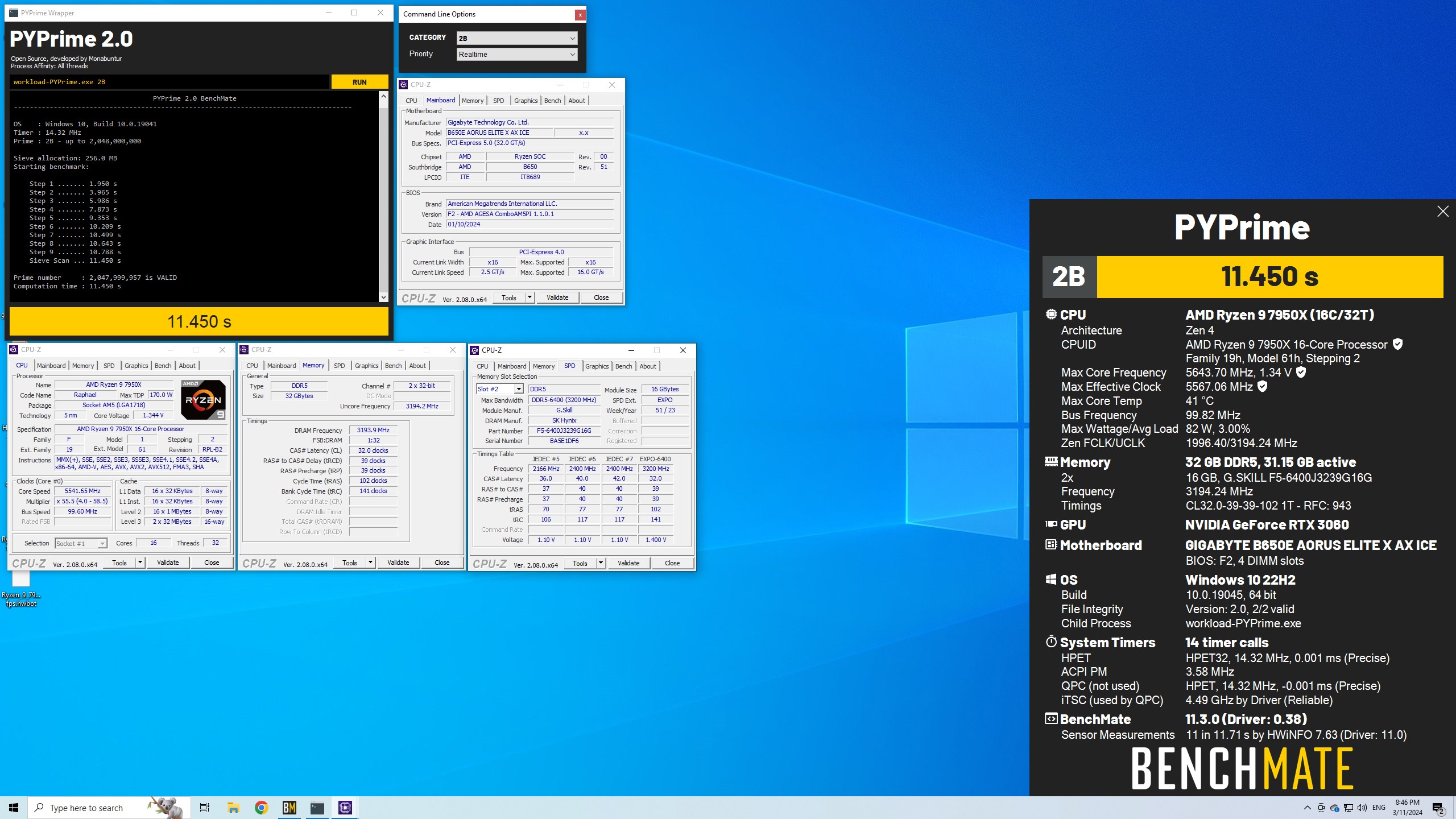Click the taskbar clock showing 8:46 PM
1456x819 pixels.
[x=1407, y=808]
